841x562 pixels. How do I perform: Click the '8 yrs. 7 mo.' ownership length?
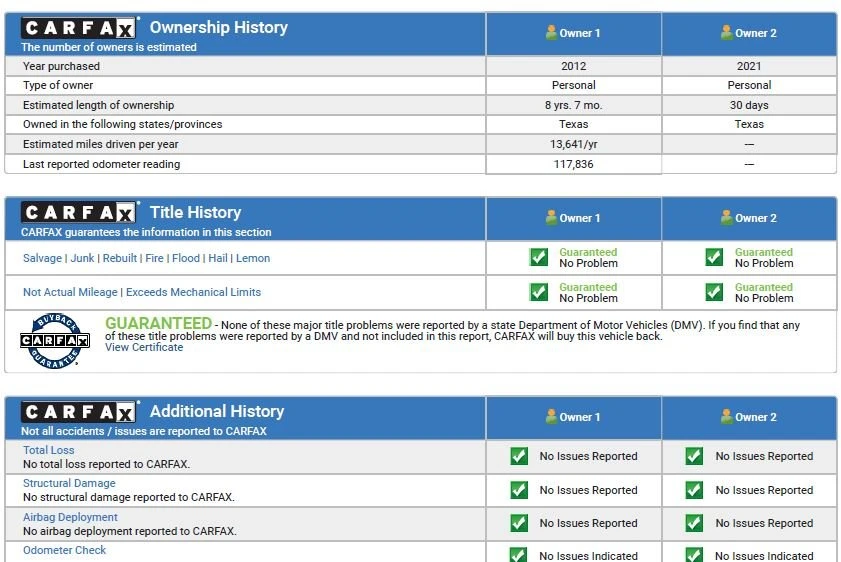point(574,105)
